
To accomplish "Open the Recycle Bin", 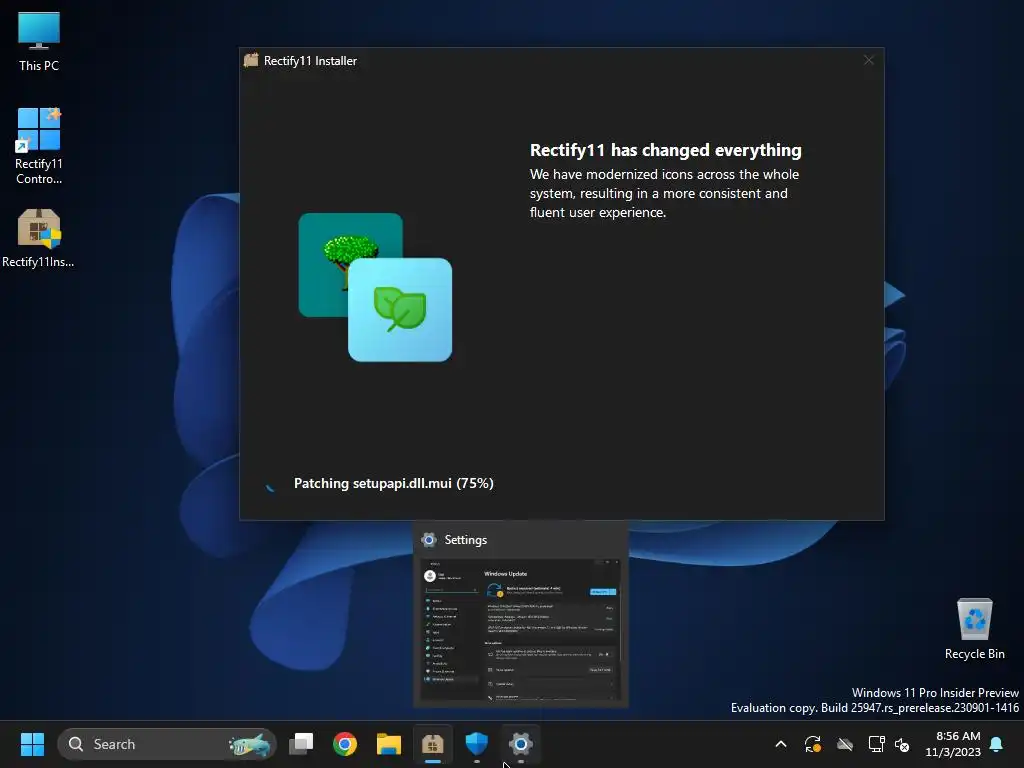I will click(x=974, y=630).
